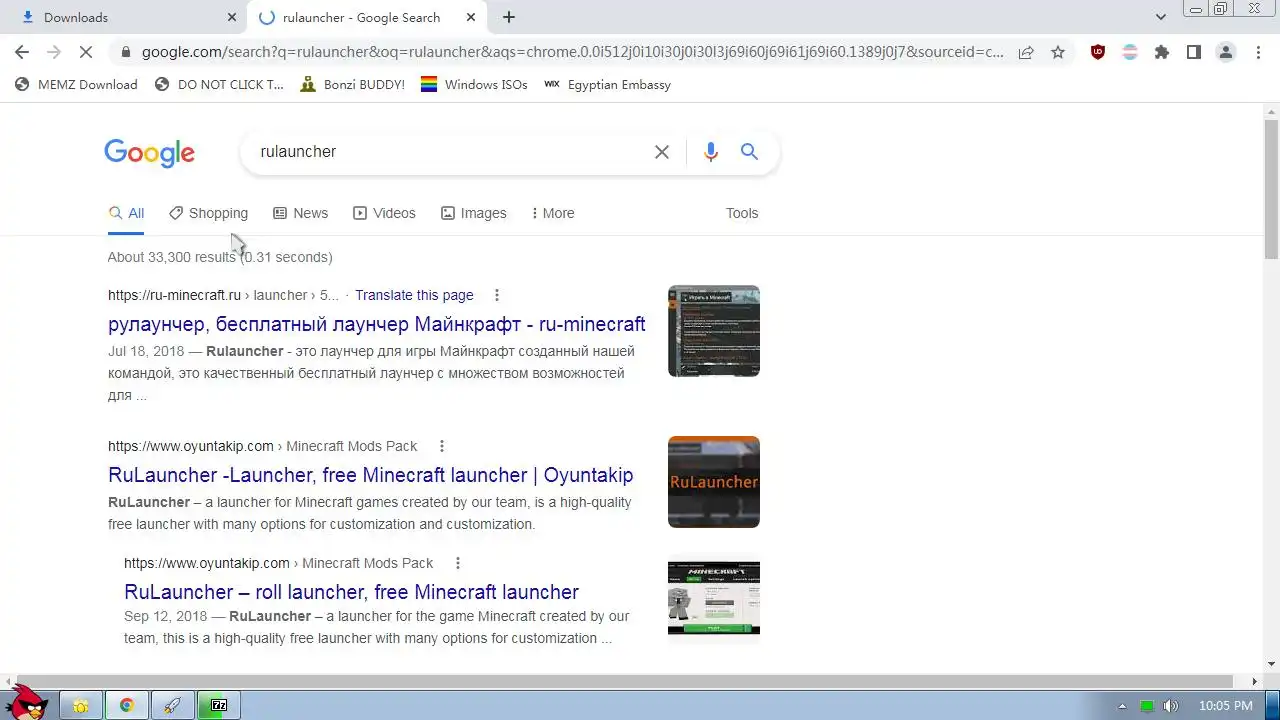Image resolution: width=1280 pixels, height=720 pixels.
Task: Click the 10:05 PM clock
Action: pos(1225,706)
